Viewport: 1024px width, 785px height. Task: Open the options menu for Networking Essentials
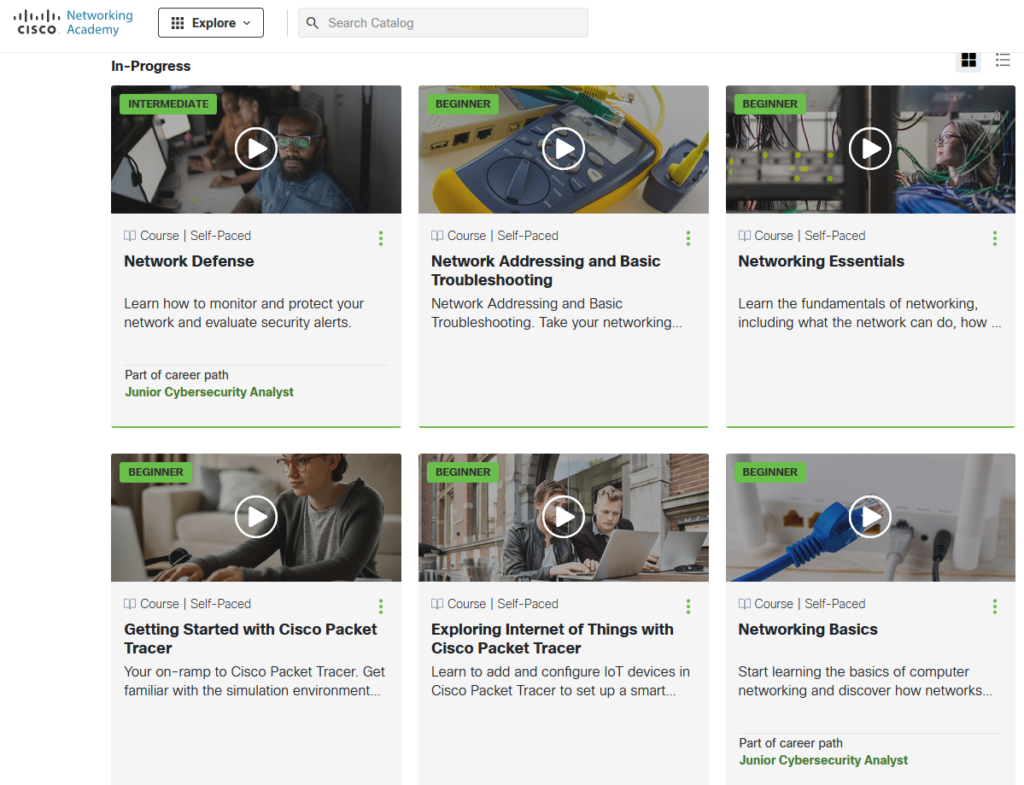(x=995, y=238)
